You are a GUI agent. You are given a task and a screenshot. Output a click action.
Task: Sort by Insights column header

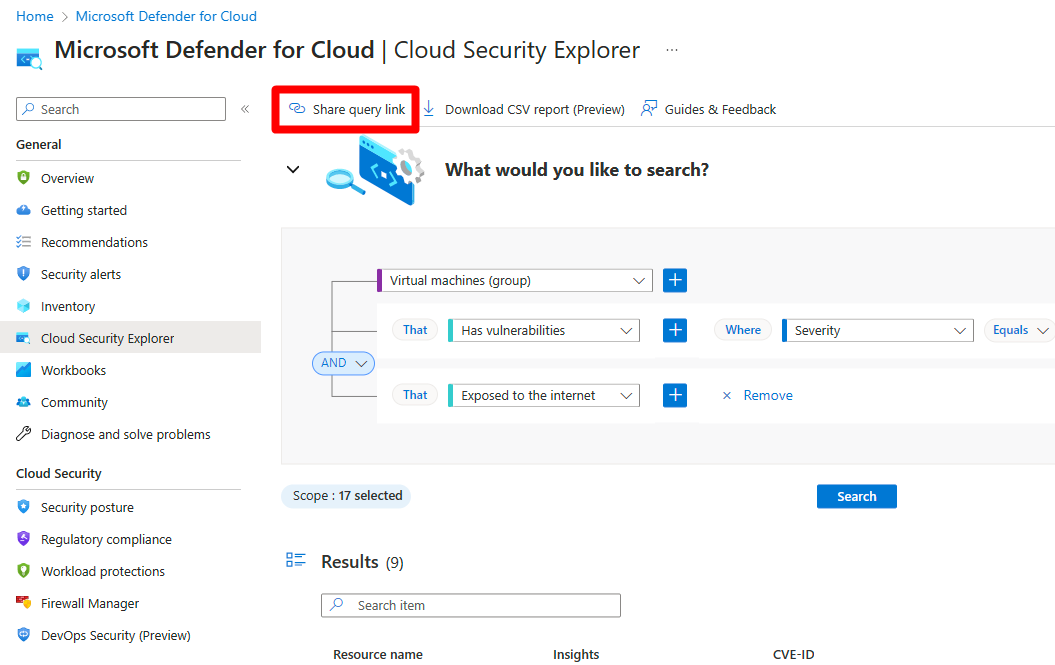coord(576,654)
